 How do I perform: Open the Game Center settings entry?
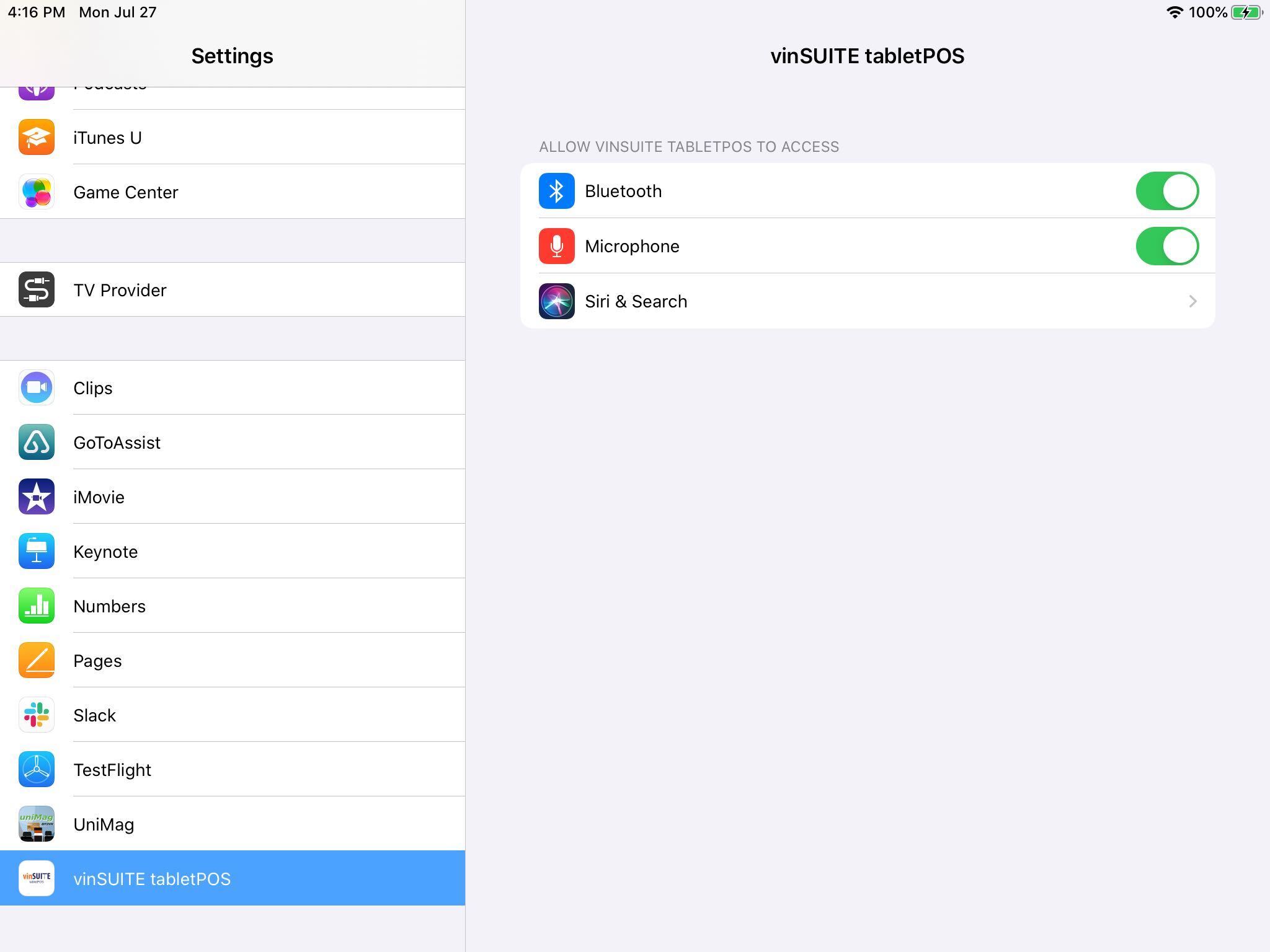233,192
